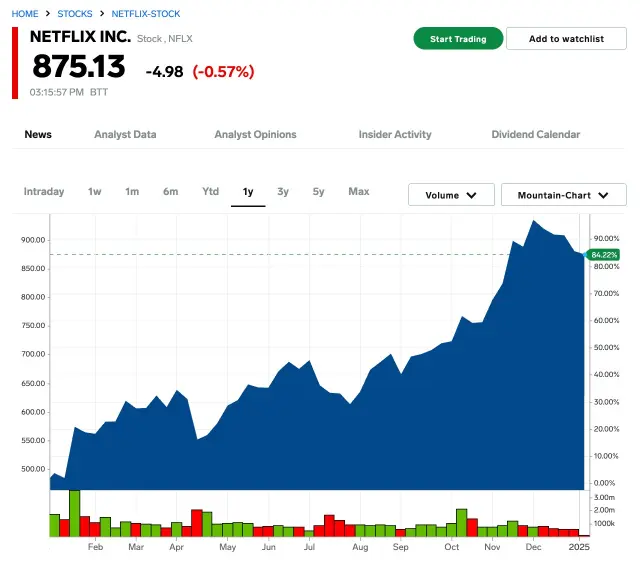This screenshot has height=561, width=640.
Task: Click the HOME breadcrumb link
Action: tap(25, 14)
